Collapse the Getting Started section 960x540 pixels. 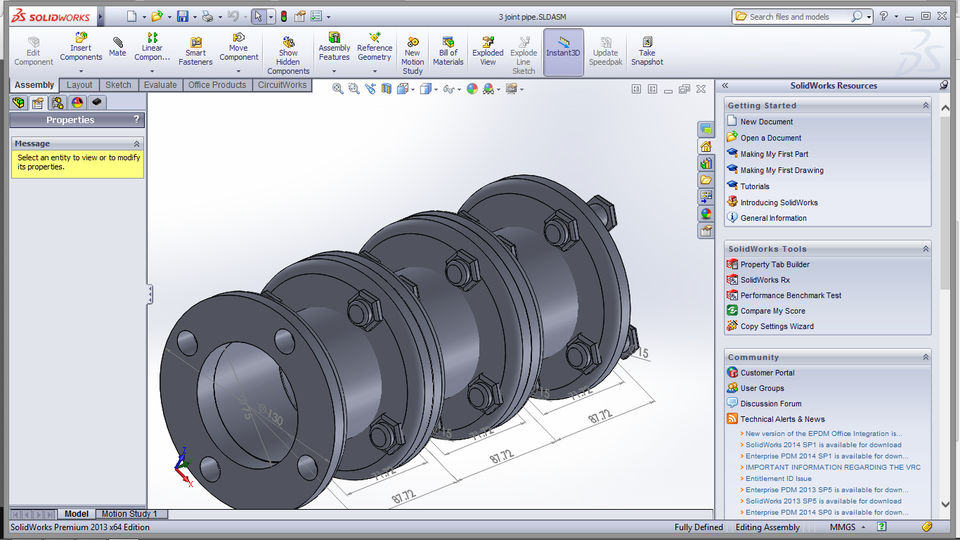[926, 105]
